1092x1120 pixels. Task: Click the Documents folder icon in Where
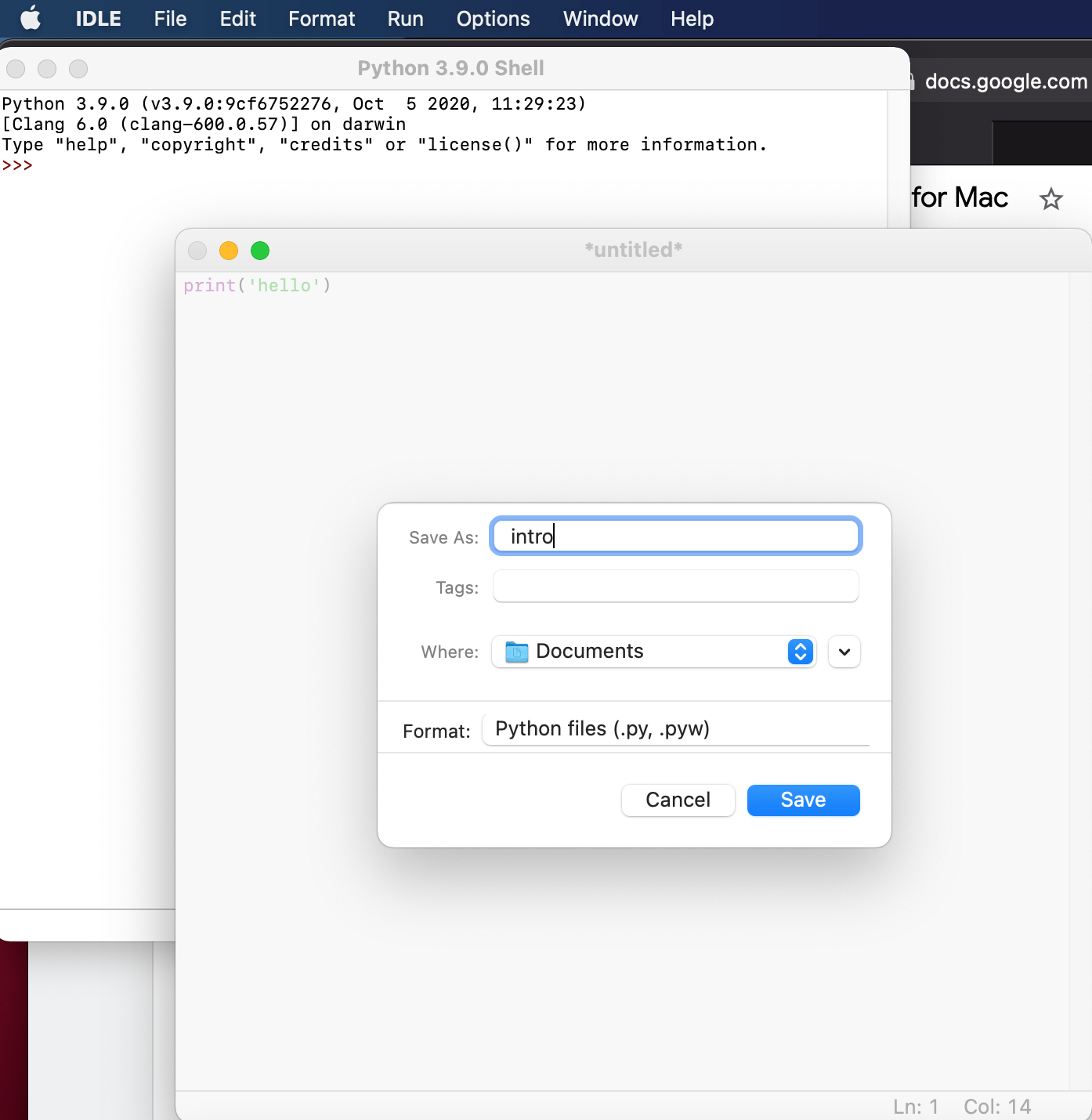517,652
